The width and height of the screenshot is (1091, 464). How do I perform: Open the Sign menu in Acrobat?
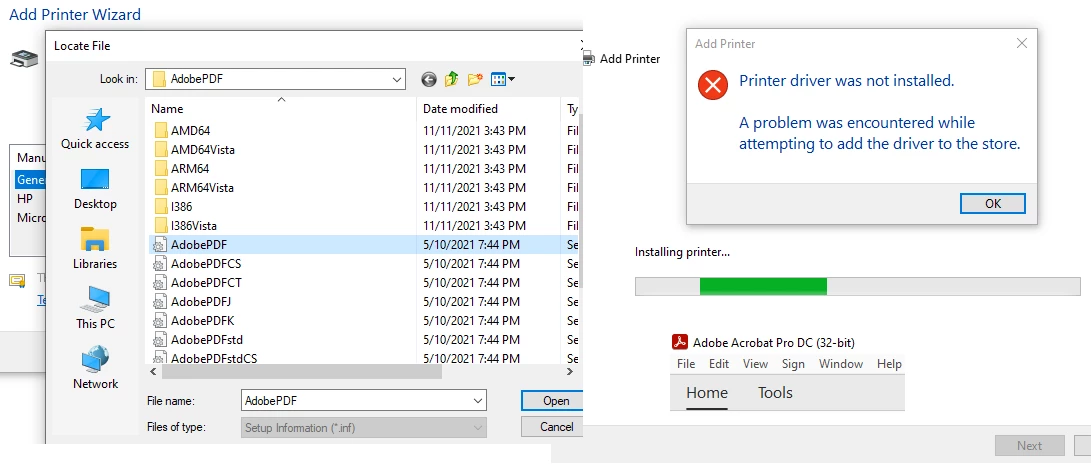[x=793, y=364]
